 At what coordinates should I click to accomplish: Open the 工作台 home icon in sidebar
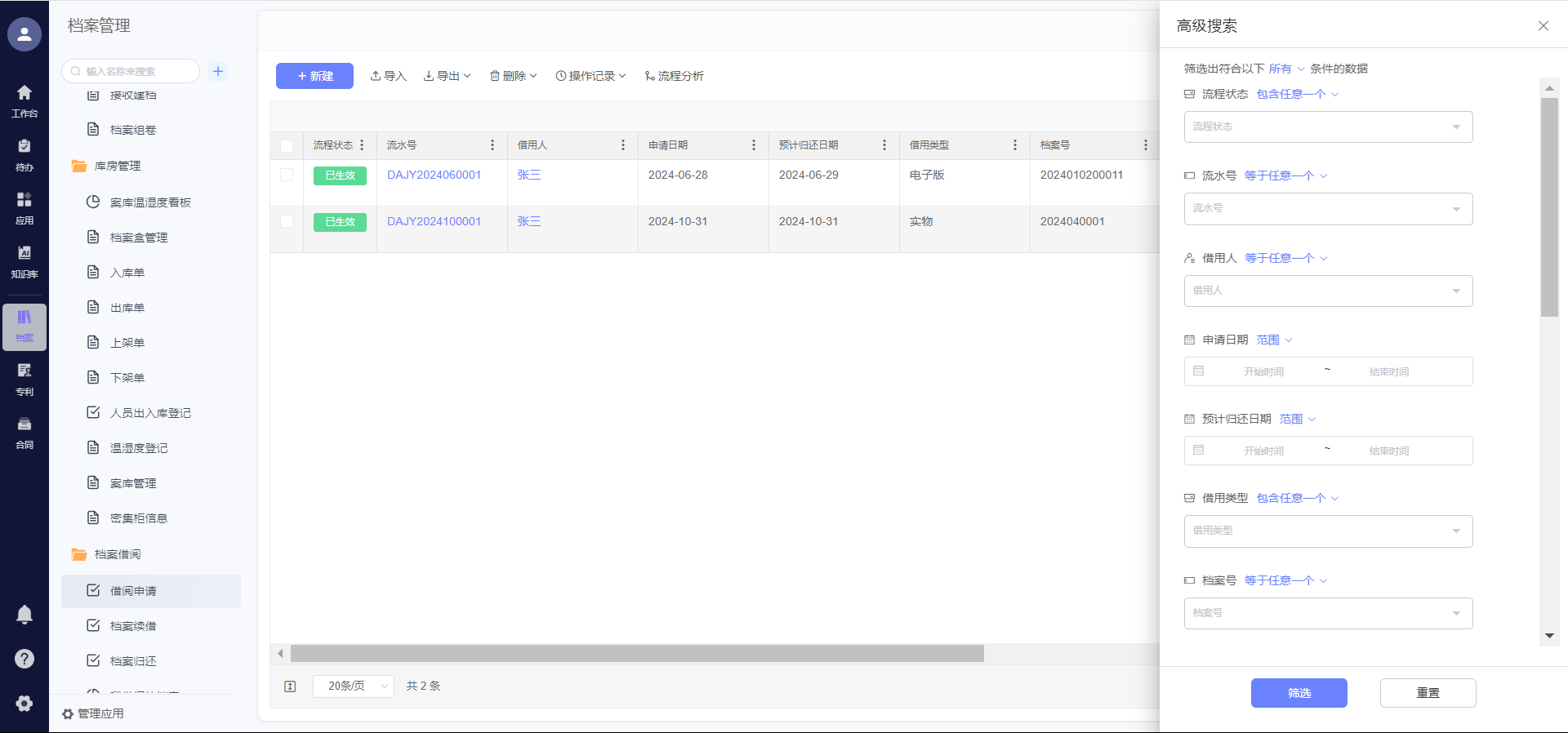(x=24, y=100)
